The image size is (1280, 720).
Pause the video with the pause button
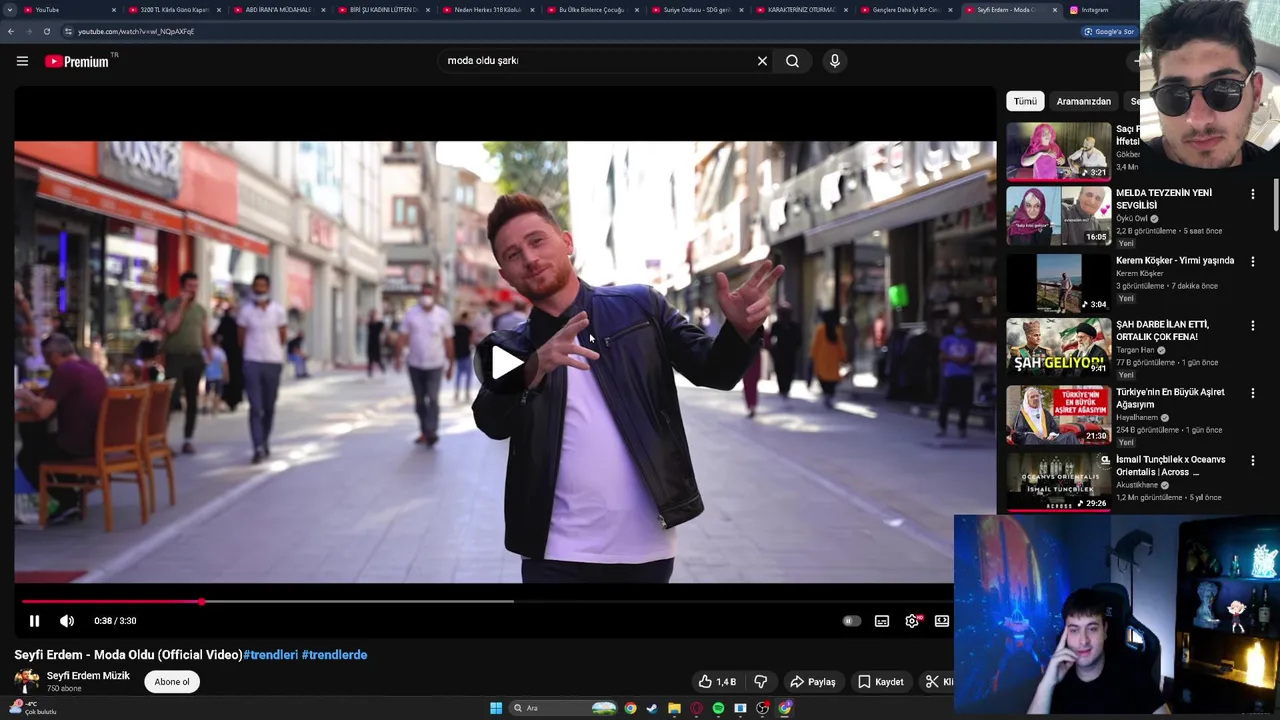[x=34, y=621]
